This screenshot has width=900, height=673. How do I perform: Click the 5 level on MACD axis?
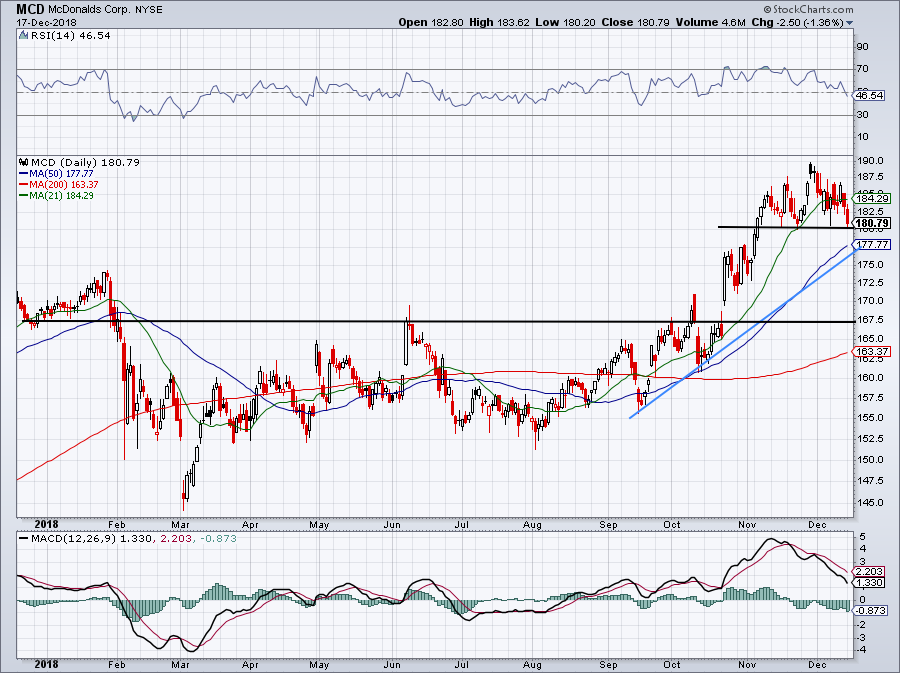[863, 537]
